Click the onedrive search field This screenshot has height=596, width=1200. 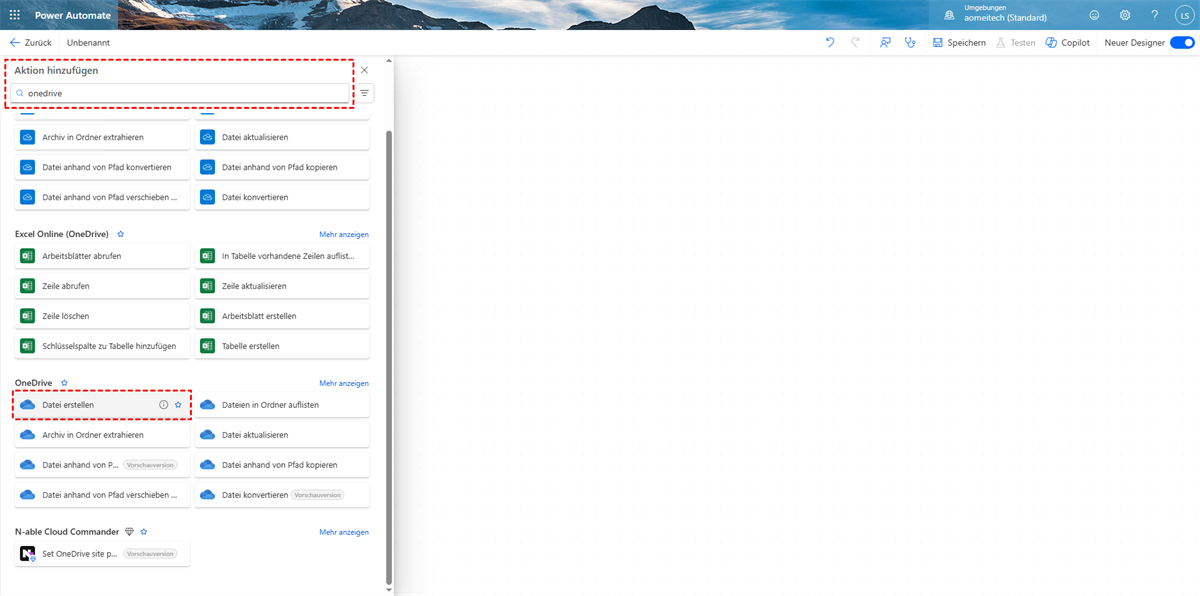[180, 93]
